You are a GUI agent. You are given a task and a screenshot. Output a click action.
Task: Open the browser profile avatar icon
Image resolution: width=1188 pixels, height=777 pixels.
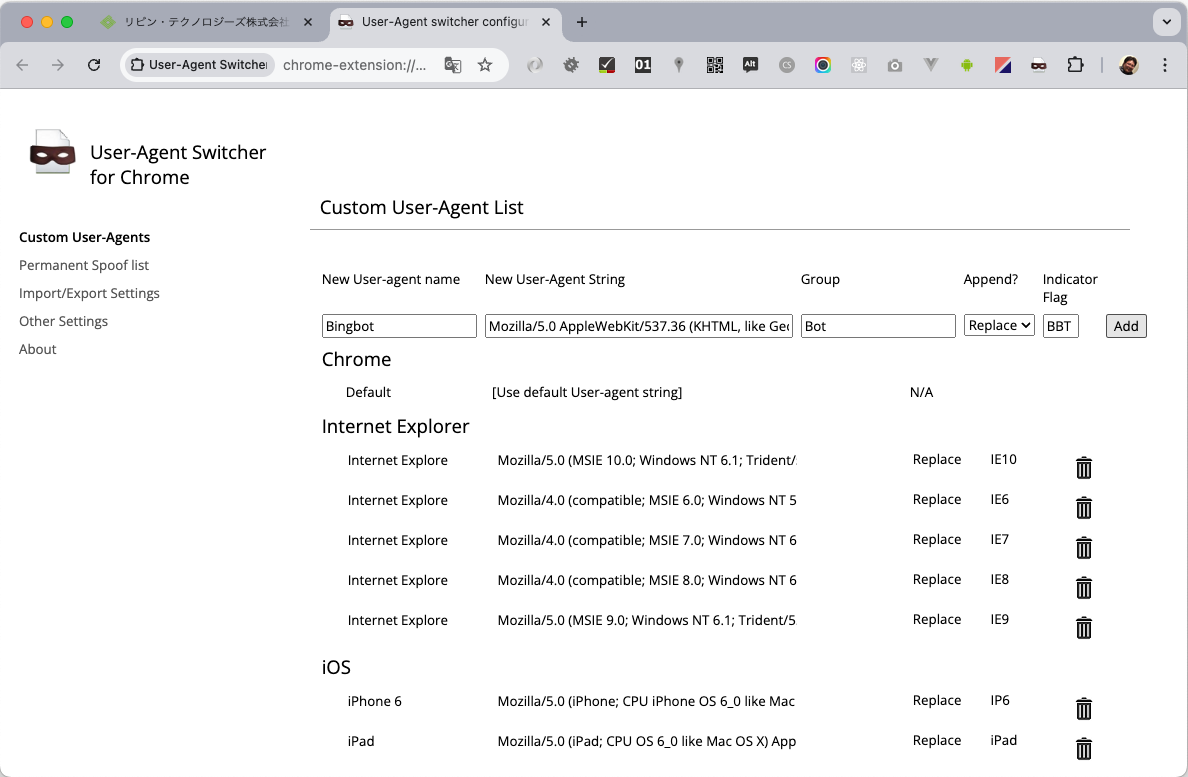pyautogui.click(x=1128, y=65)
